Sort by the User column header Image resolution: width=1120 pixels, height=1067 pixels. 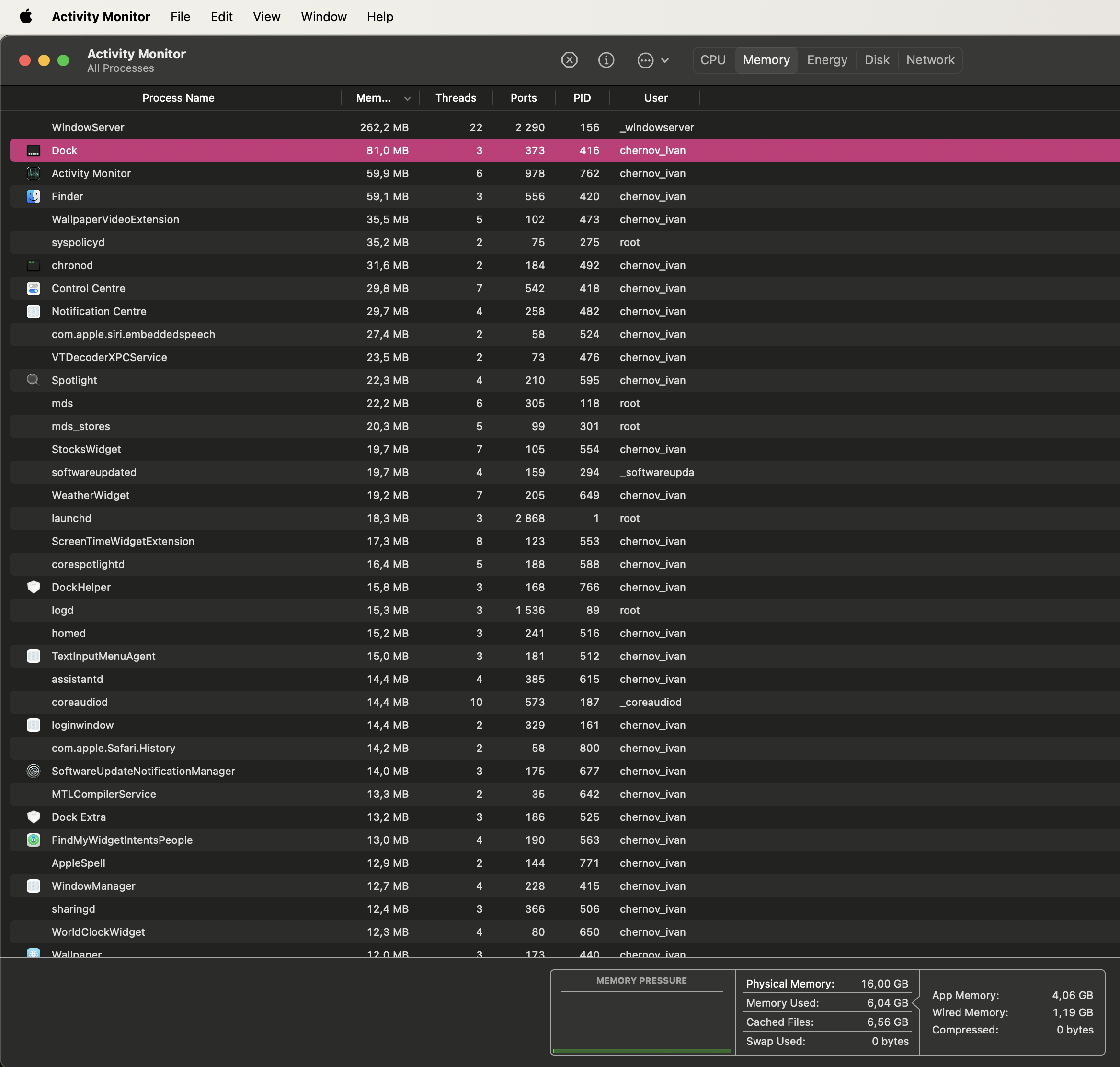[655, 98]
